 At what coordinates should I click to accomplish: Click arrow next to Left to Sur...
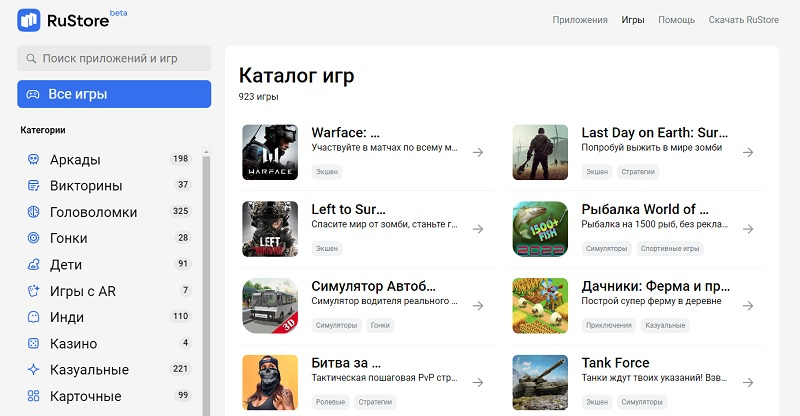pos(478,229)
